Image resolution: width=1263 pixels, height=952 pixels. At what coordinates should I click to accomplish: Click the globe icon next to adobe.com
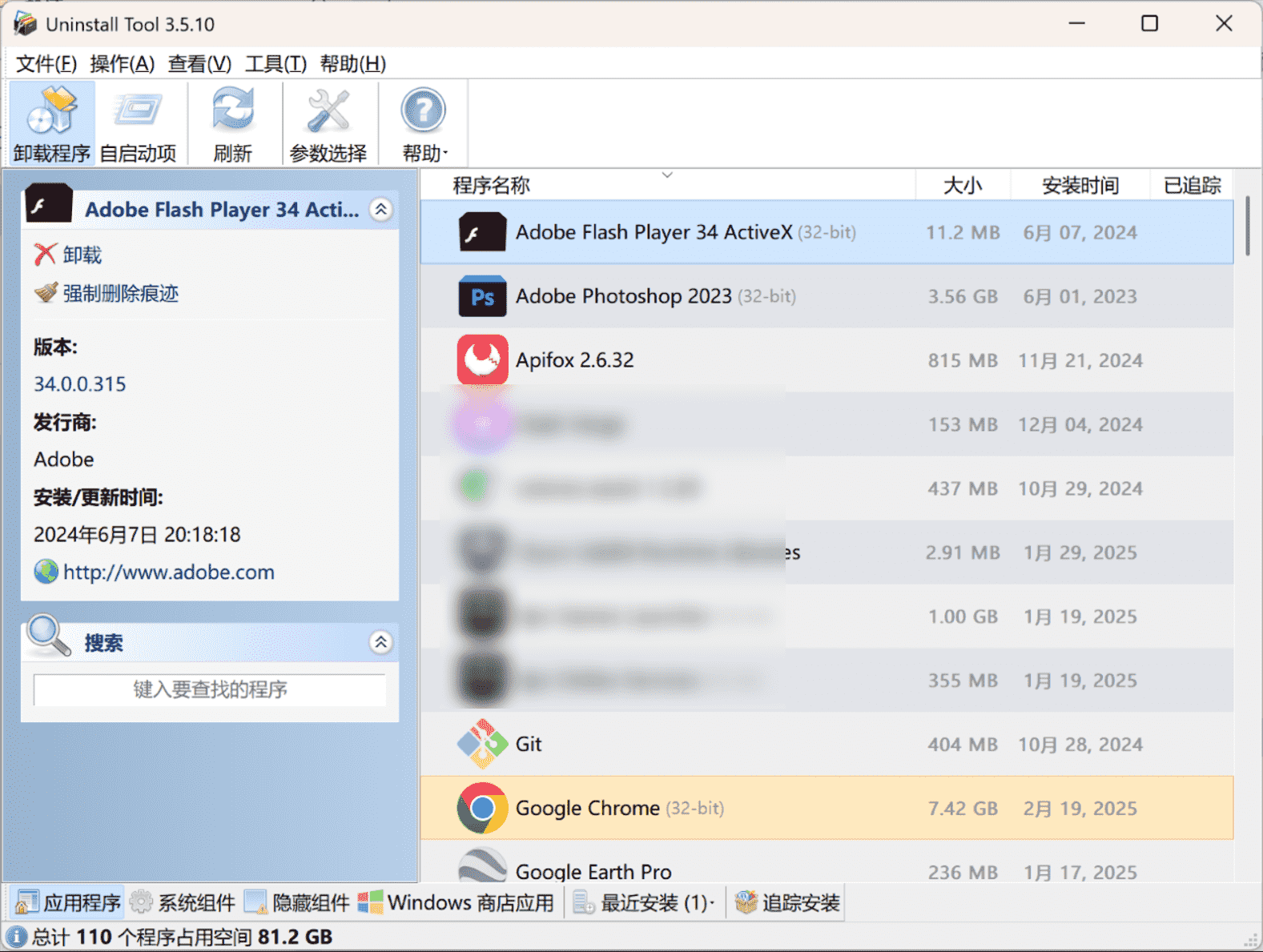coord(46,572)
